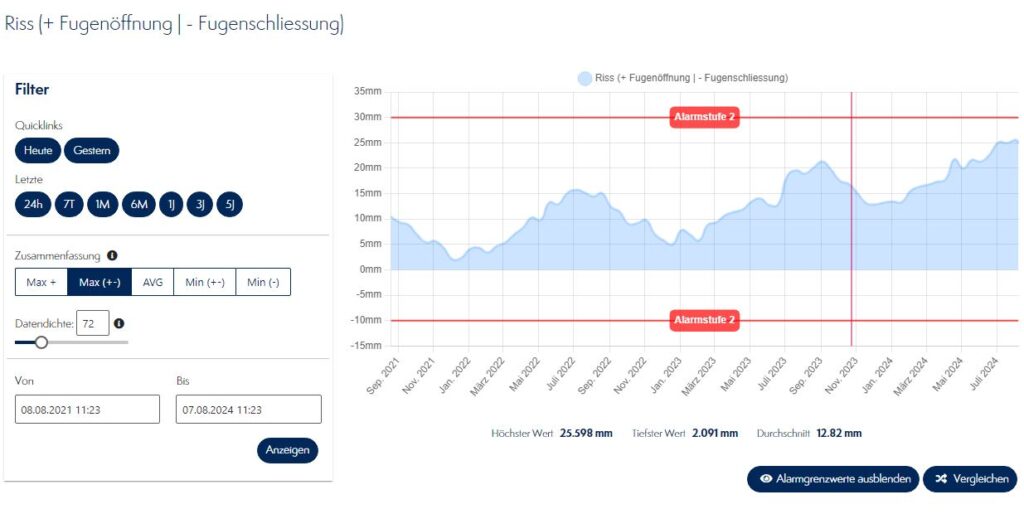
Task: Select the Max (+-) summary option
Action: [x=99, y=283]
